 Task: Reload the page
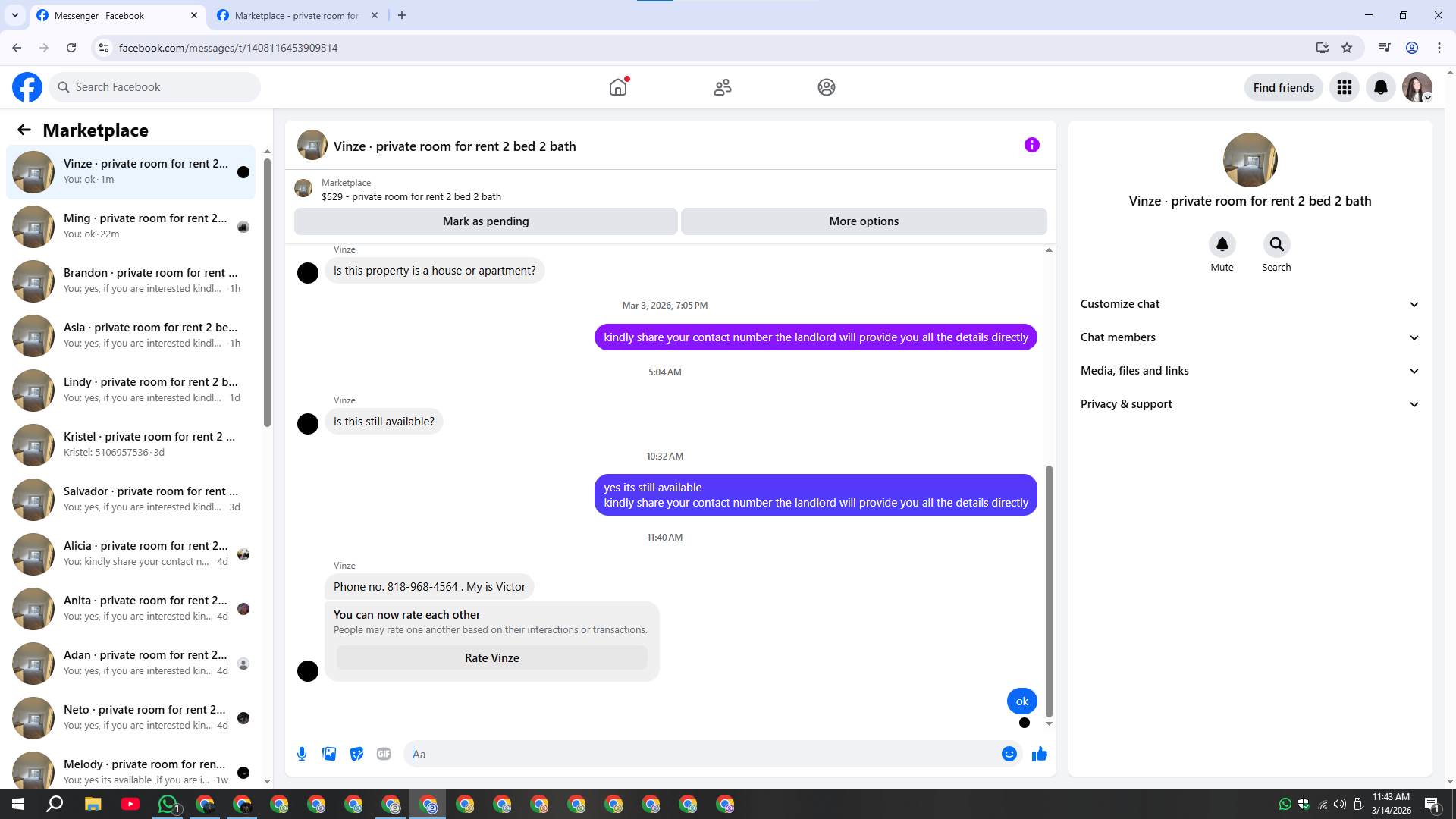click(x=71, y=48)
